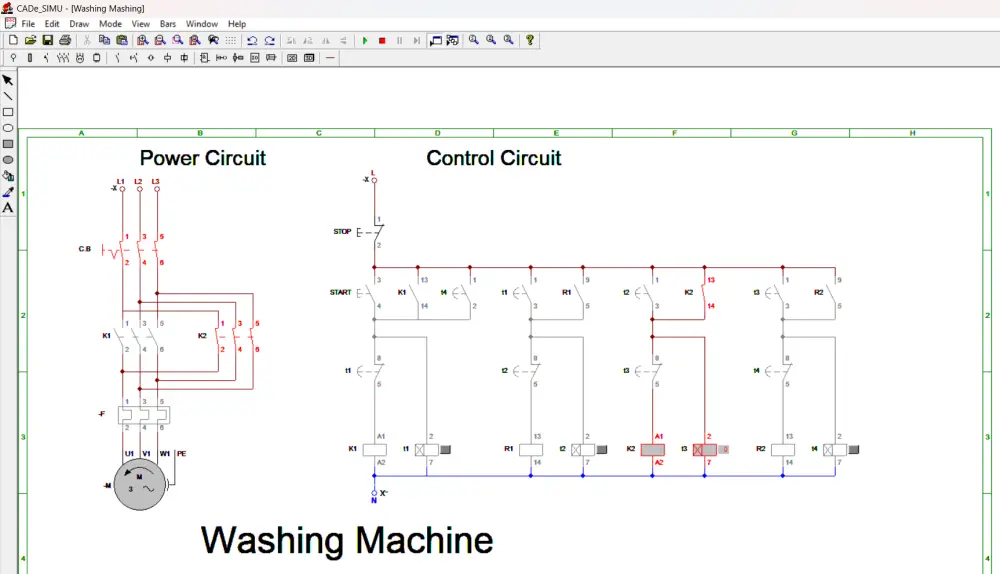Copy selection with the copy icon
Screen dimensions: 1000x574
coord(104,40)
